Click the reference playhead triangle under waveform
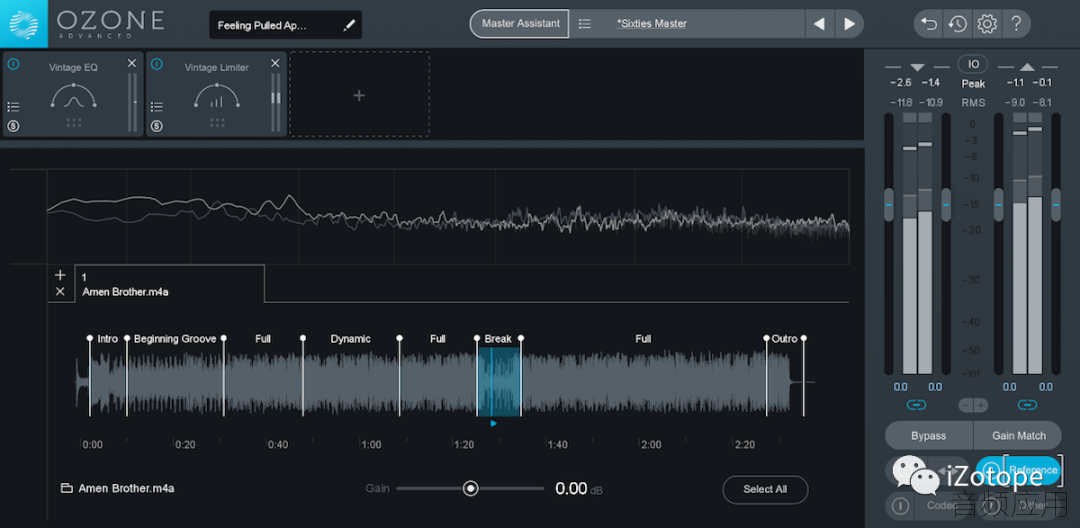Viewport: 1080px width, 528px height. tap(493, 423)
